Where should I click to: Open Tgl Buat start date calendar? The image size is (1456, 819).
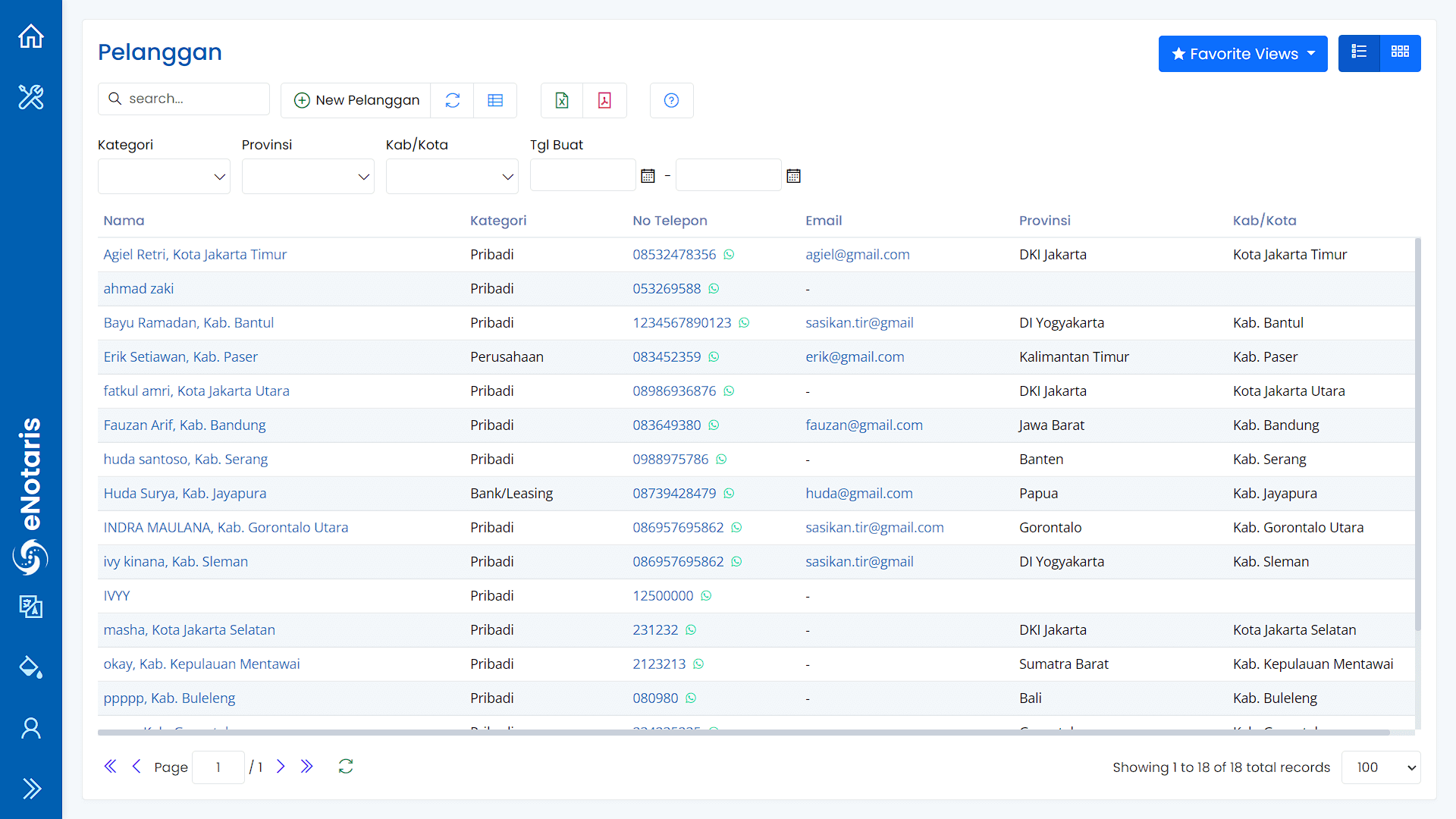[648, 176]
